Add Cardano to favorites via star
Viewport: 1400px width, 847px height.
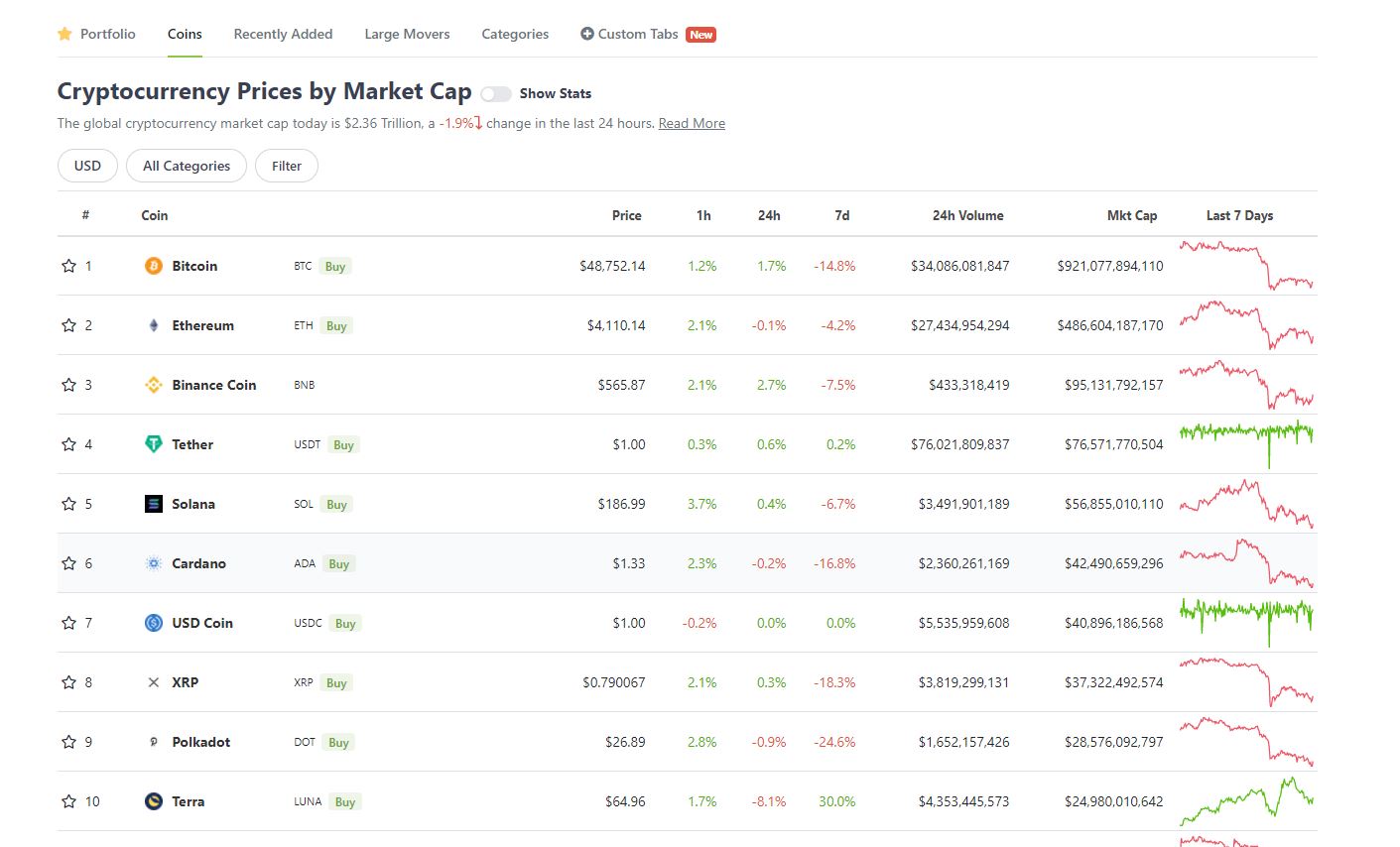[x=68, y=563]
